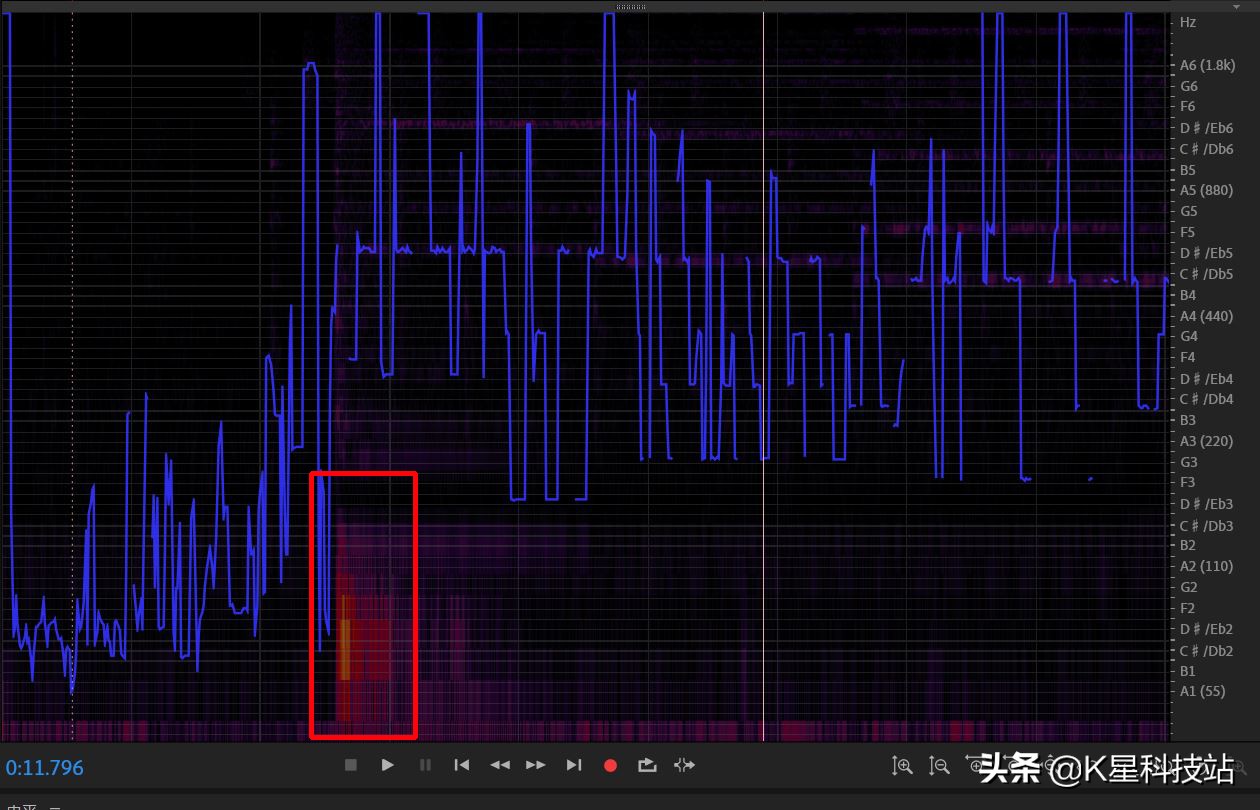Click the vertical Zoom Out icon
The image size is (1260, 810).
click(939, 765)
